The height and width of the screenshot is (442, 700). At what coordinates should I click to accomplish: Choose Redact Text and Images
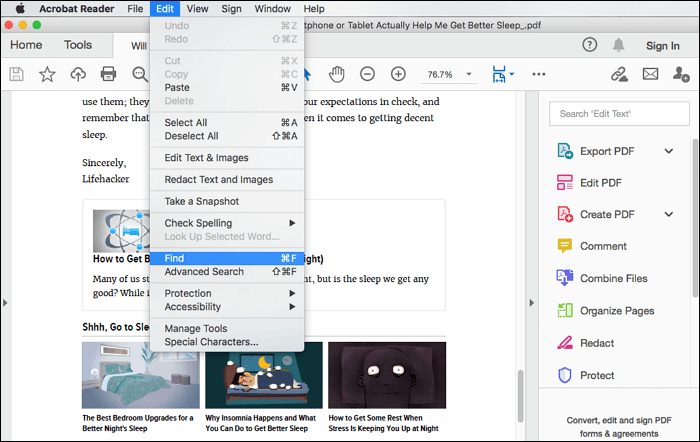tap(227, 179)
